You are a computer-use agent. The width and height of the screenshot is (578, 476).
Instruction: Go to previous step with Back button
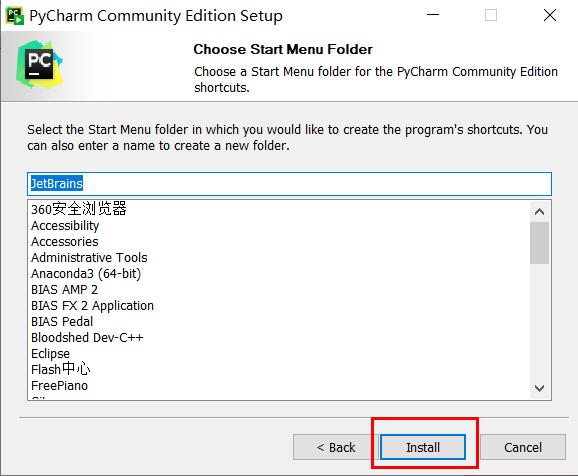[335, 447]
